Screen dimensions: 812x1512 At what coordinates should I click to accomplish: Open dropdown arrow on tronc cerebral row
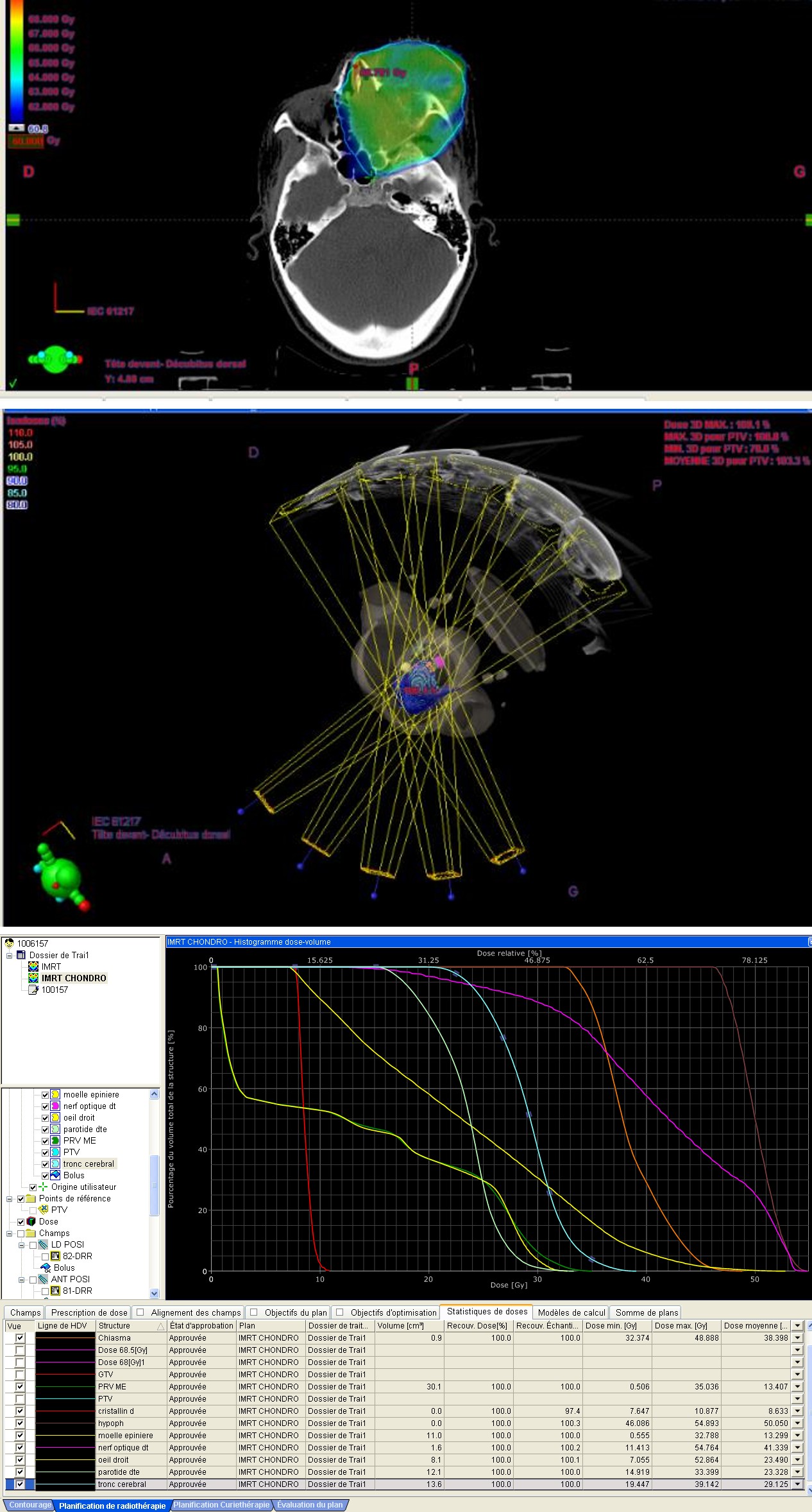pyautogui.click(x=797, y=1484)
